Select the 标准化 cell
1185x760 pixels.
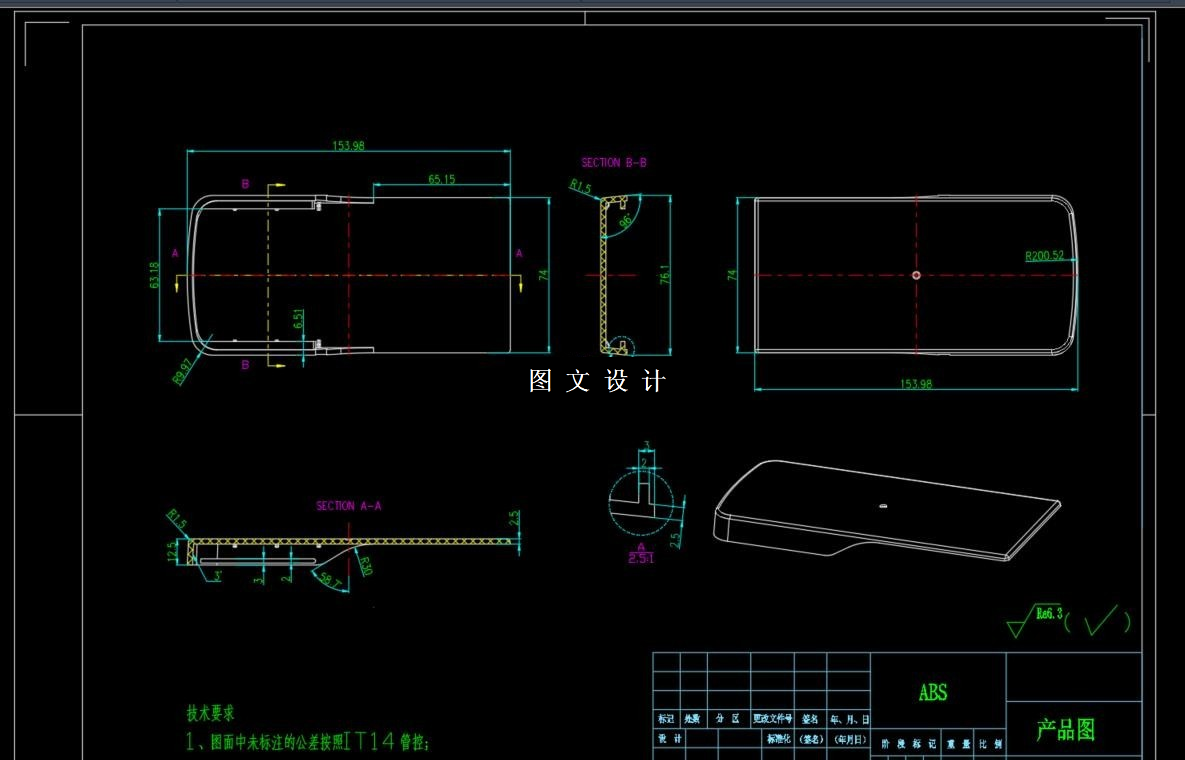click(778, 739)
